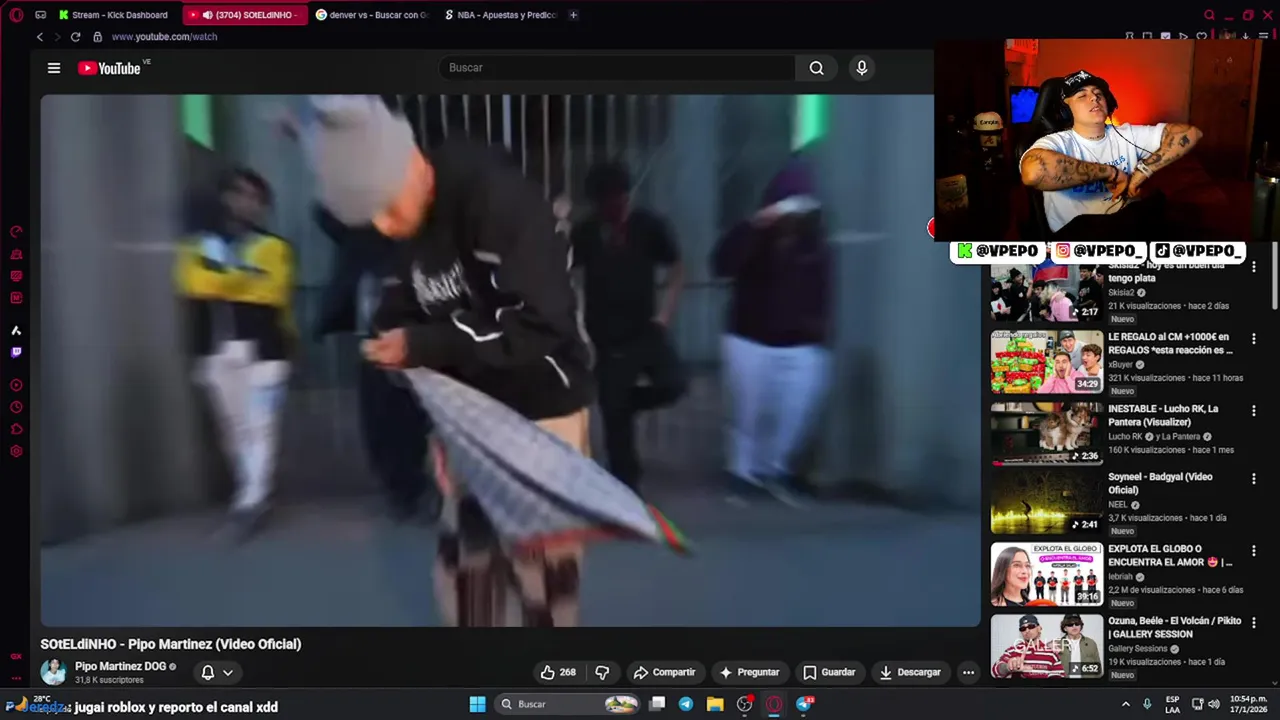The width and height of the screenshot is (1280, 720).
Task: Open Opera sidebar settings gear icon
Action: [16, 451]
